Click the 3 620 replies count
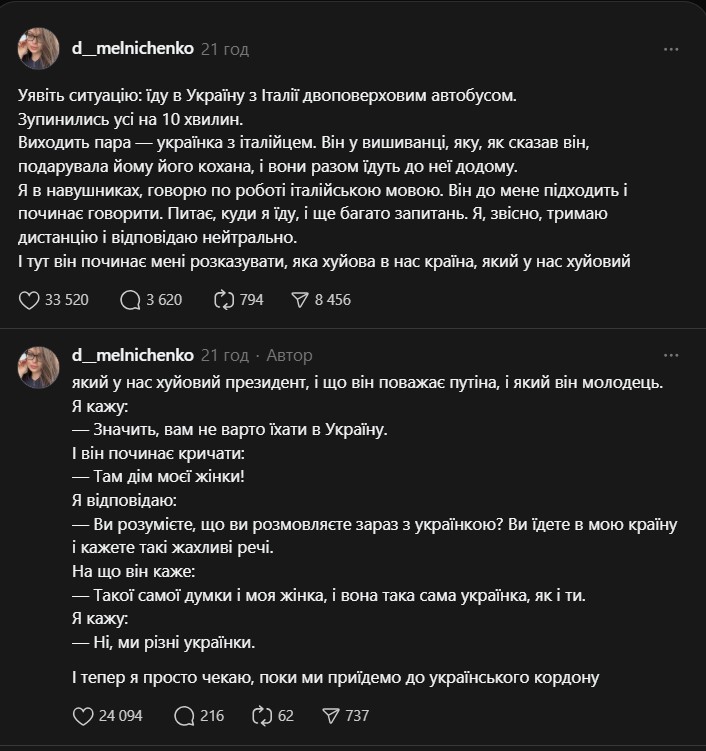This screenshot has width=706, height=751. click(163, 299)
